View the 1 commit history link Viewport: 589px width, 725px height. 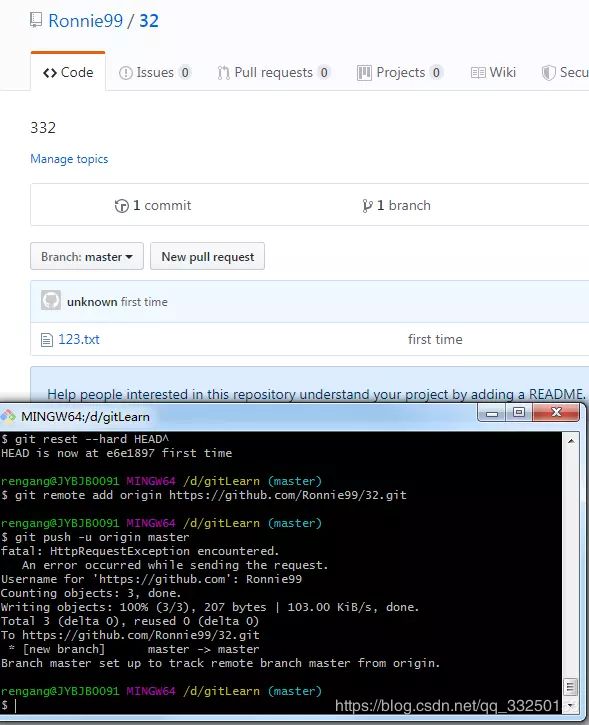(x=153, y=205)
